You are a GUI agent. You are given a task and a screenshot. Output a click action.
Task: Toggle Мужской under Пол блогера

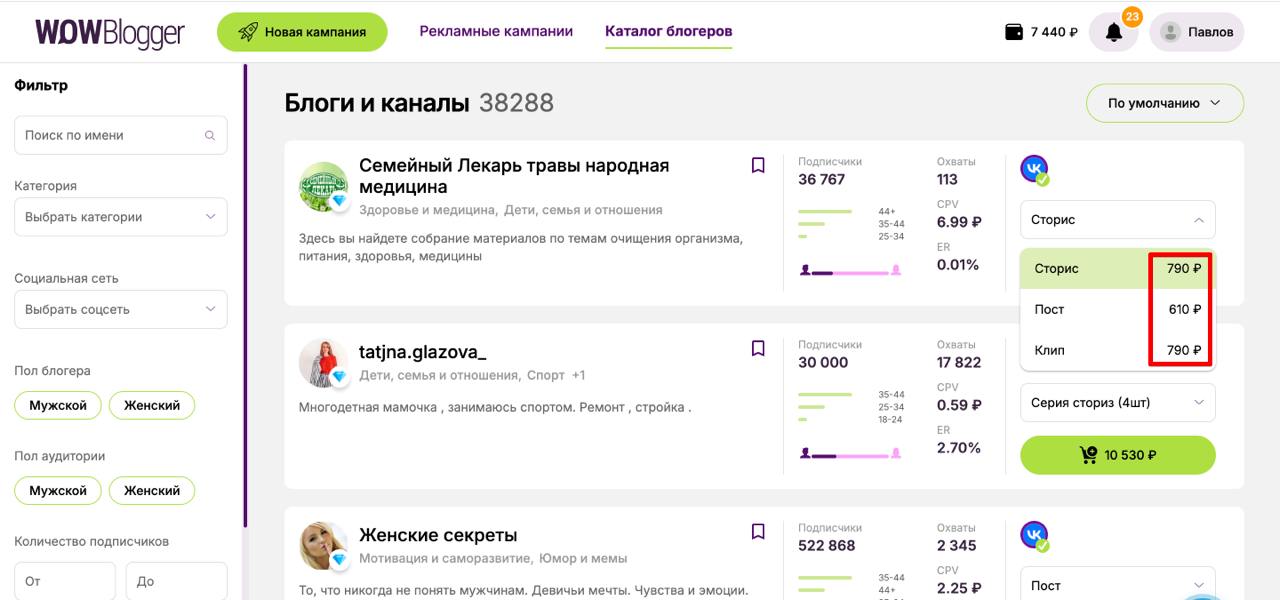click(58, 405)
